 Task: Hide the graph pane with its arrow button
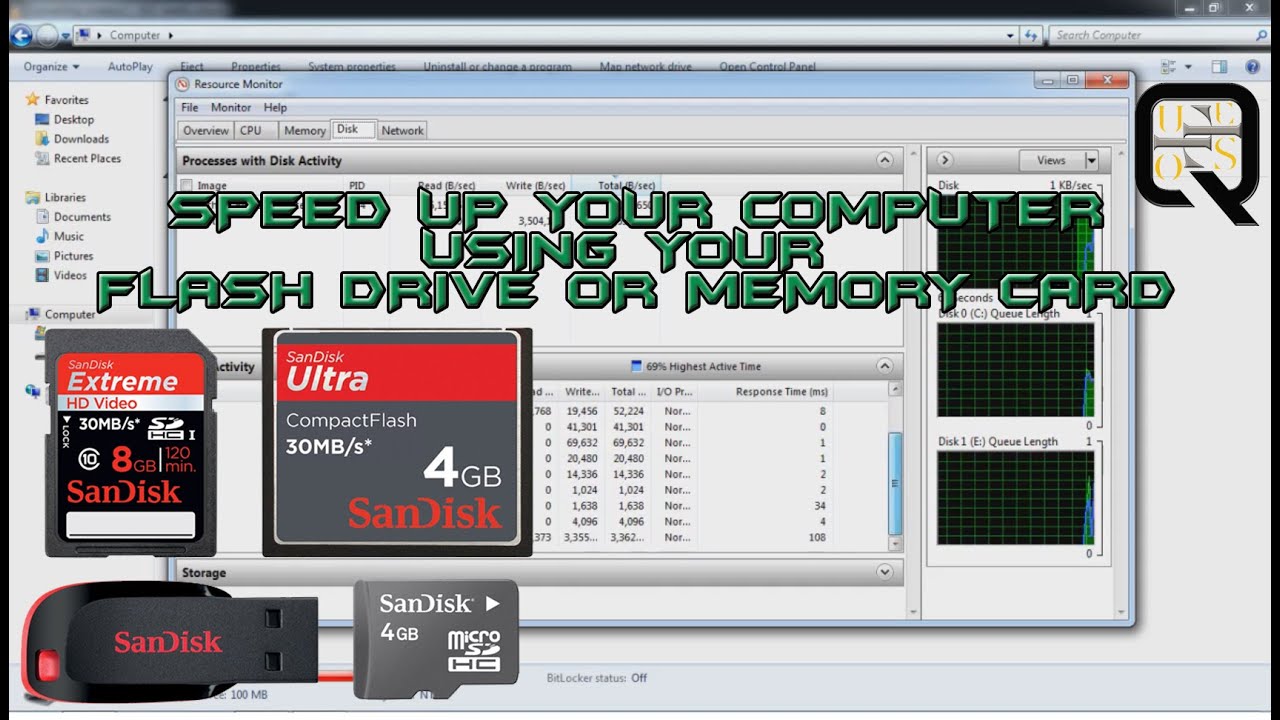click(x=944, y=160)
